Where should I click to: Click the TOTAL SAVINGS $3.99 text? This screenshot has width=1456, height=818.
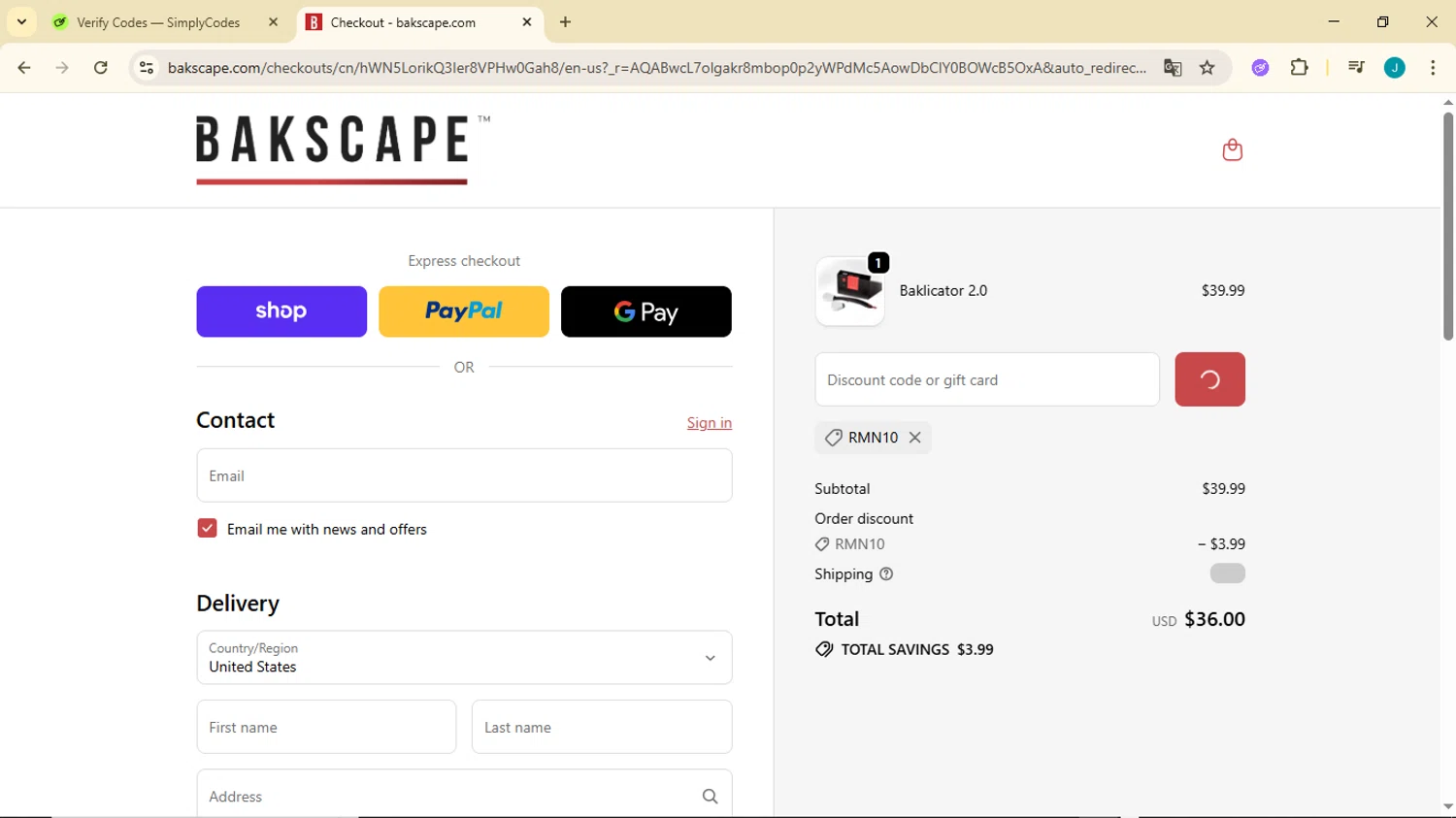pyautogui.click(x=917, y=650)
